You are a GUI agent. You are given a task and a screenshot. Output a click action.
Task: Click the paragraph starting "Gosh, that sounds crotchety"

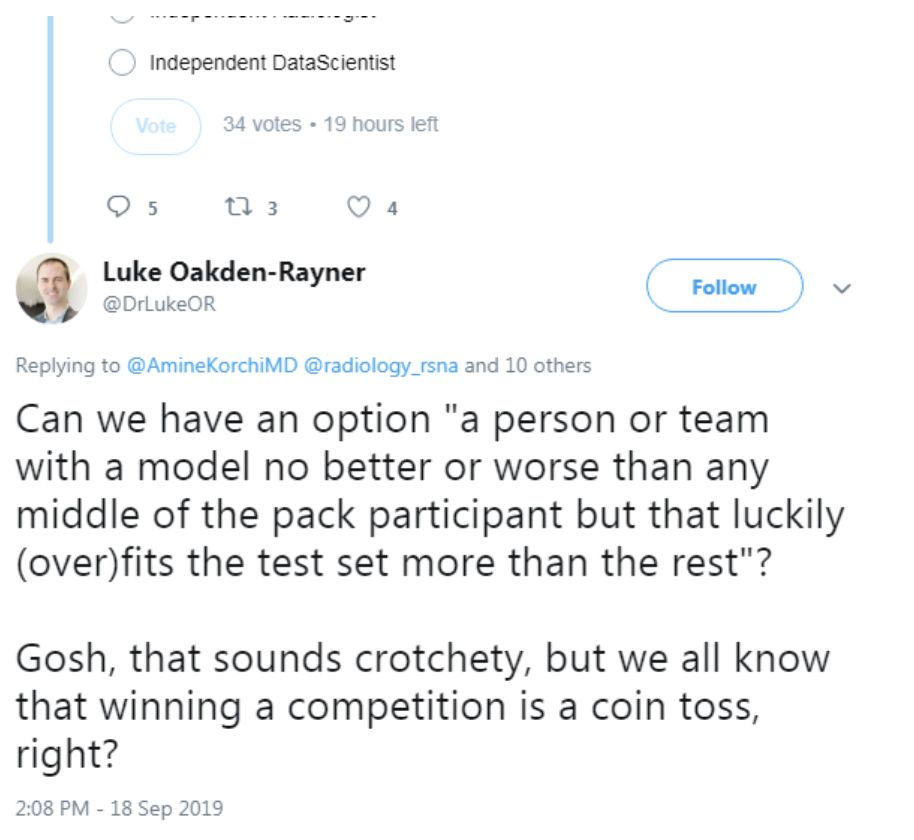point(422,705)
